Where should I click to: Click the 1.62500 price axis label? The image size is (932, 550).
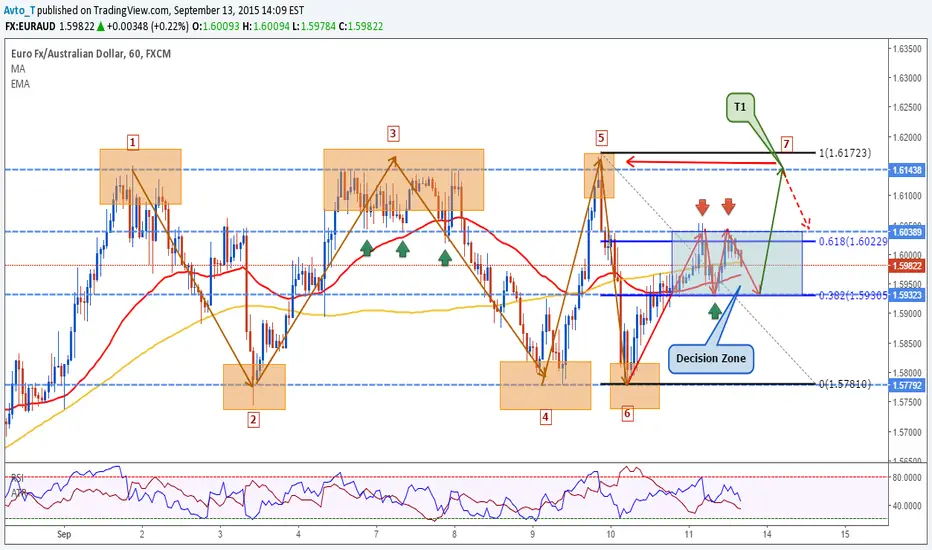(x=907, y=108)
